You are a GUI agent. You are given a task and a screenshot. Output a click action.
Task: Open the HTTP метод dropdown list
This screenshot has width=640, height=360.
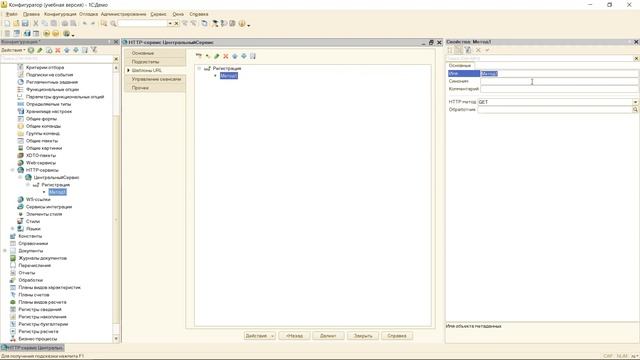point(635,102)
